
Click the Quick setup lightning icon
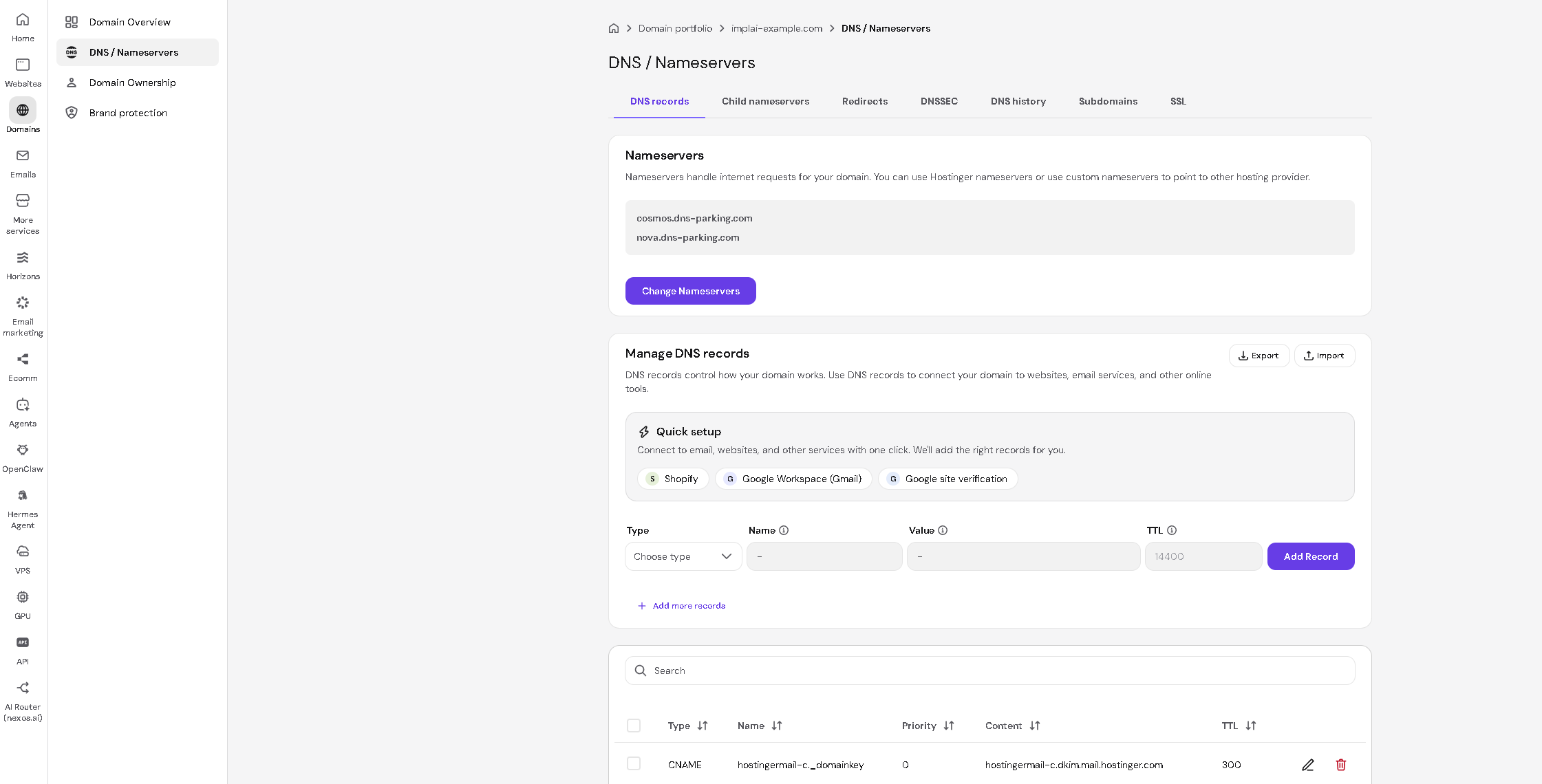[644, 432]
